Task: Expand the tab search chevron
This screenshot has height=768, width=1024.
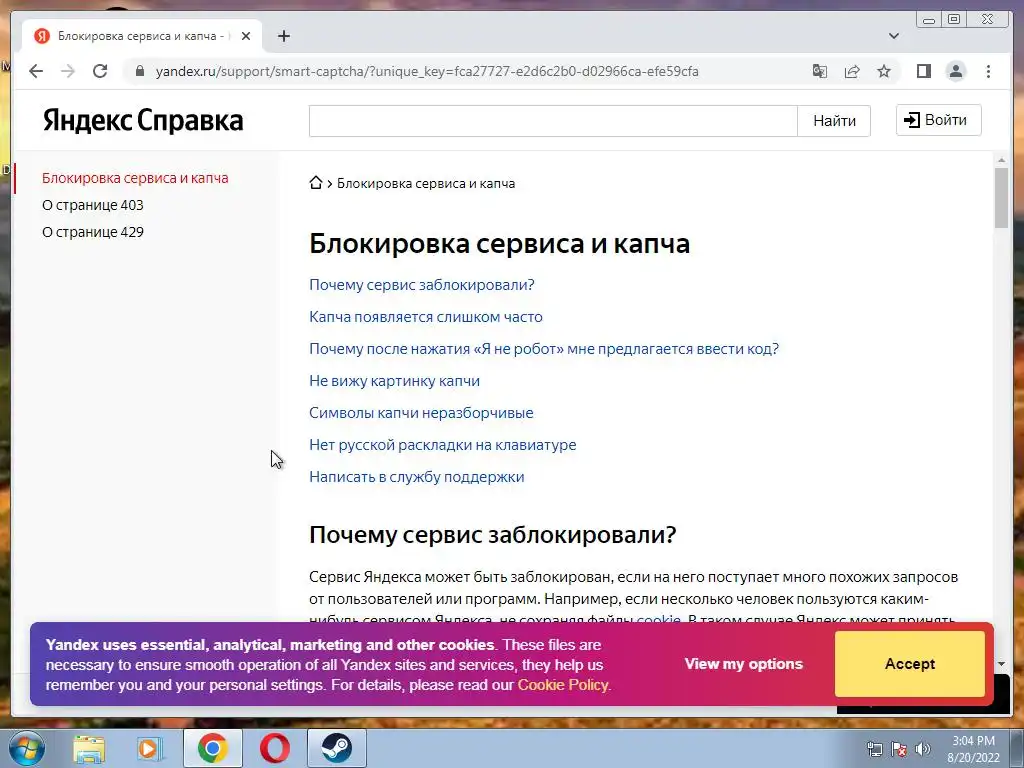Action: (894, 36)
